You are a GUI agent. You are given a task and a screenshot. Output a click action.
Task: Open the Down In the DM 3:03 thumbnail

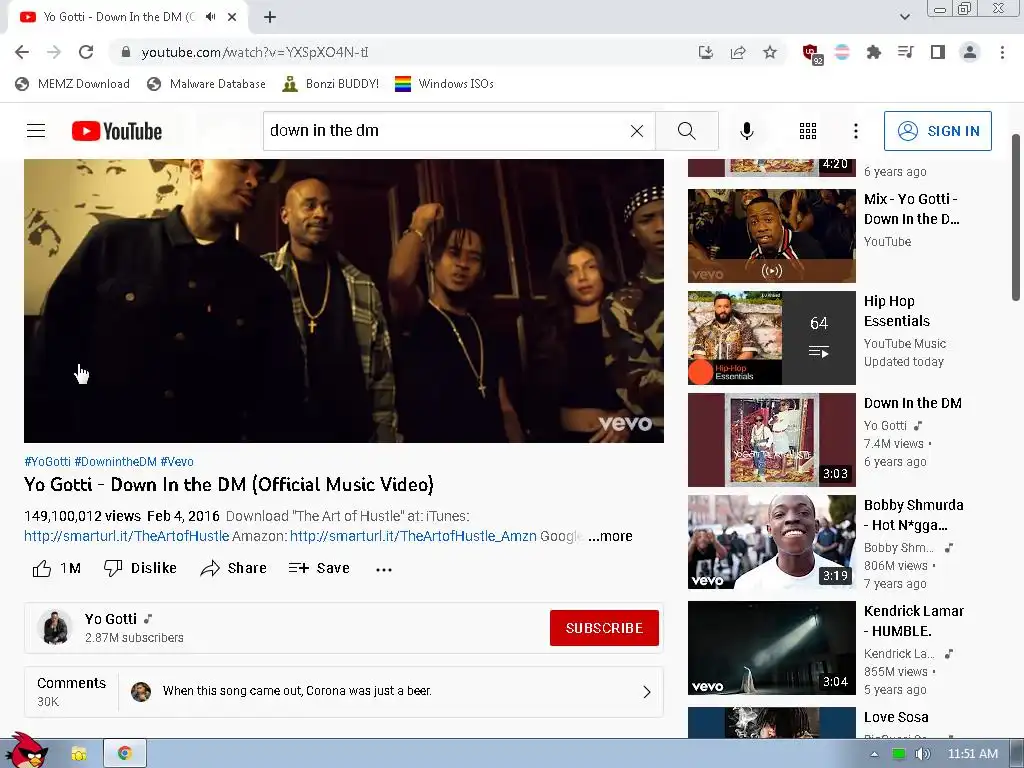pos(771,440)
